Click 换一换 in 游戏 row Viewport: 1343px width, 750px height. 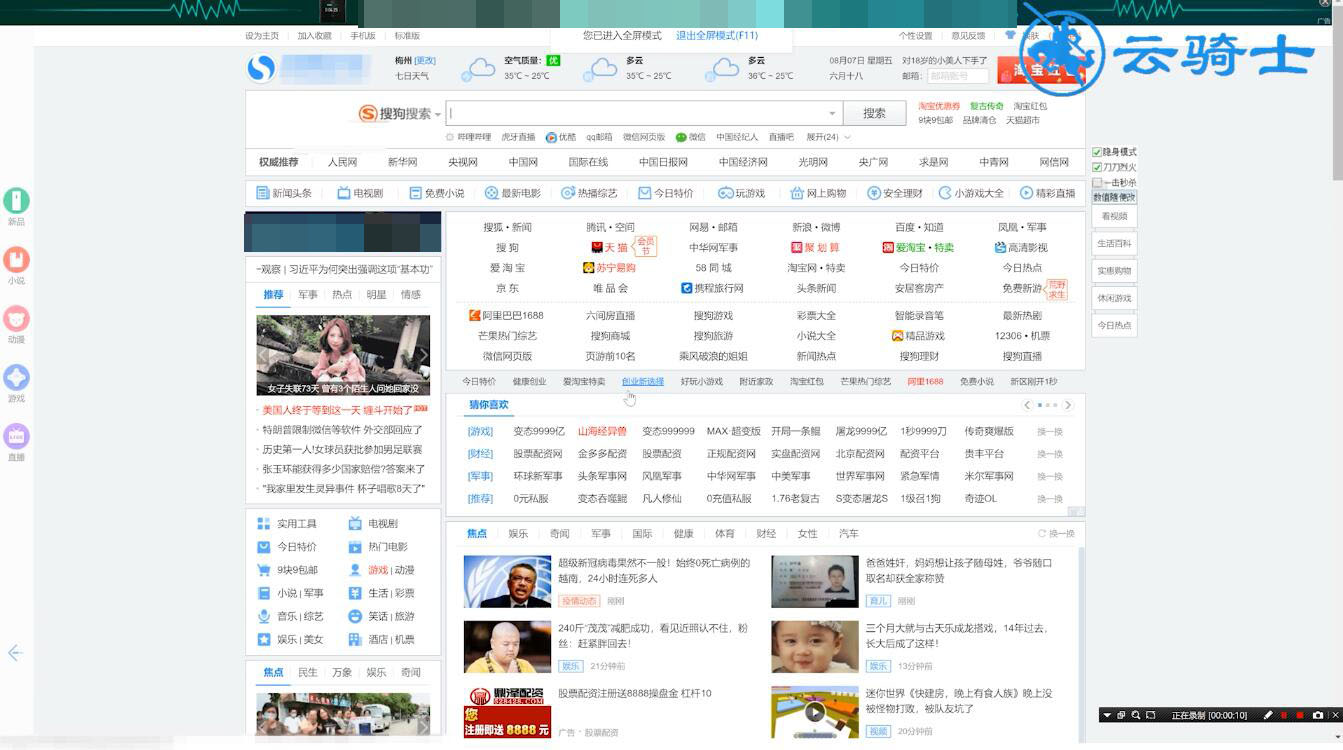1049,432
